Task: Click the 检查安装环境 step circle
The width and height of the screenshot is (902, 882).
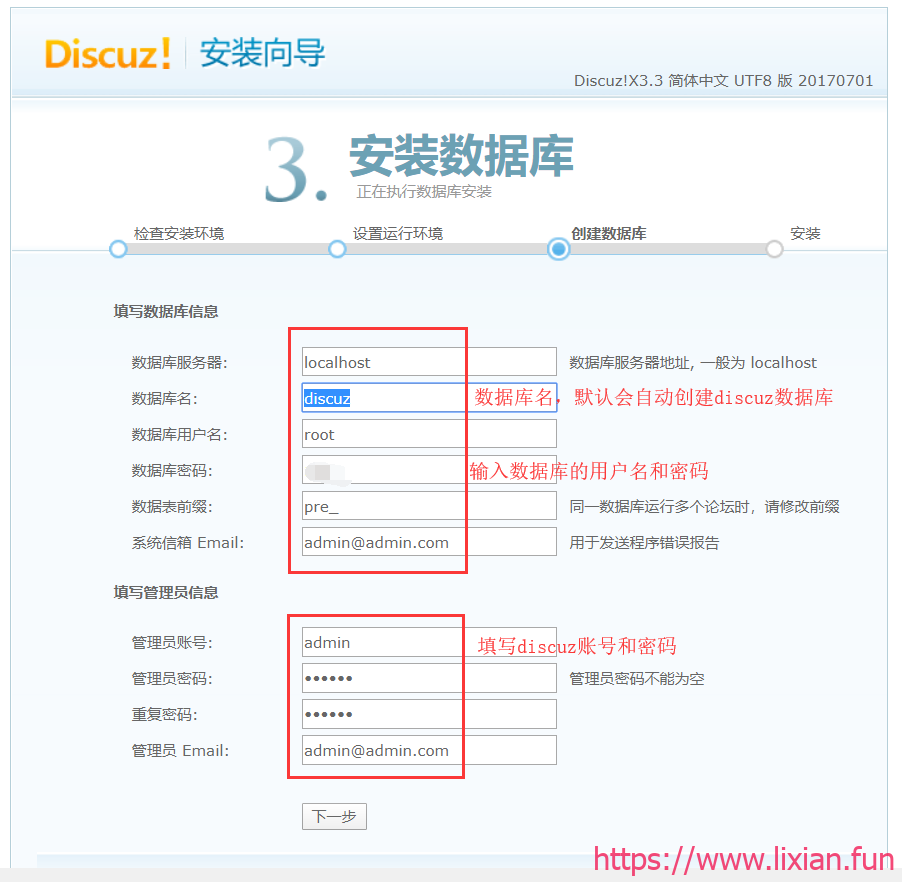Action: pos(118,249)
